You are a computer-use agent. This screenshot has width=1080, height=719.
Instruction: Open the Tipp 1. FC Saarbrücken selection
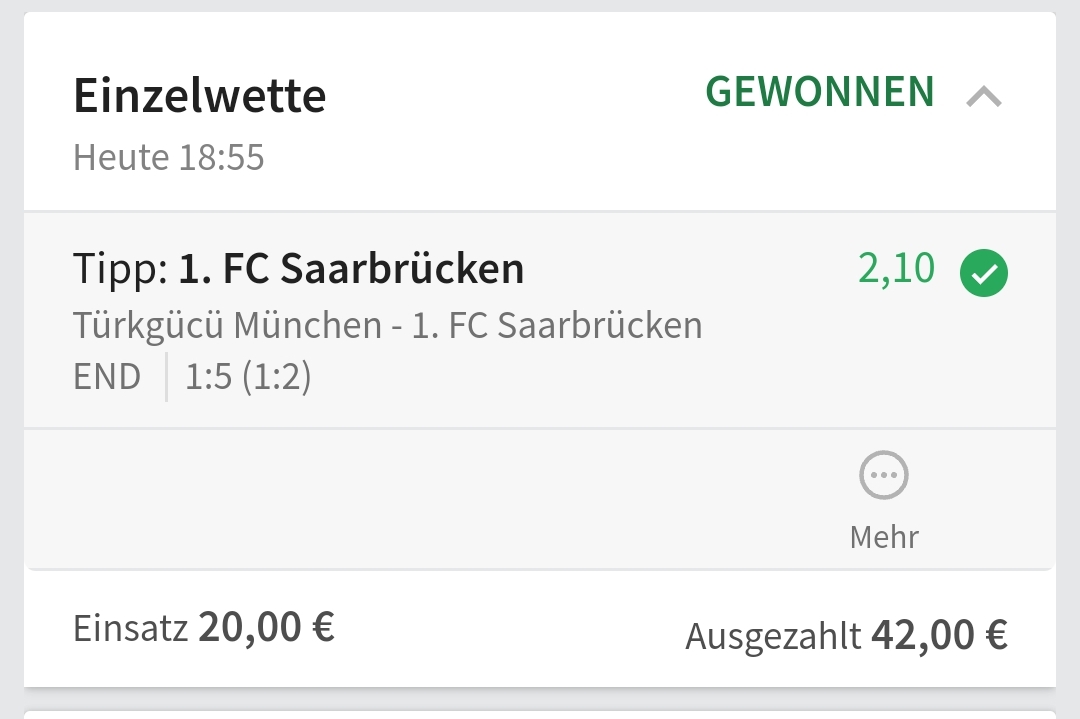pos(351,269)
